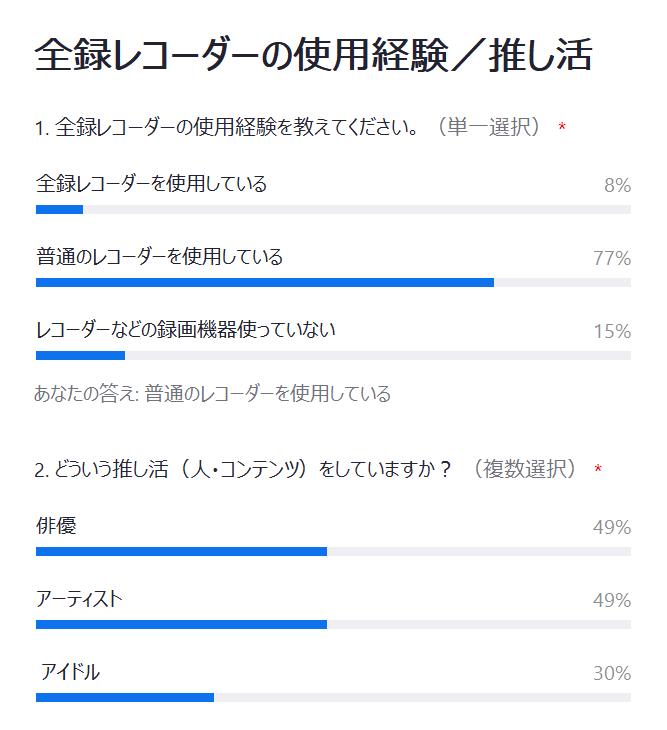Click the 8% percentage label
The image size is (667, 730).
[x=618, y=185]
